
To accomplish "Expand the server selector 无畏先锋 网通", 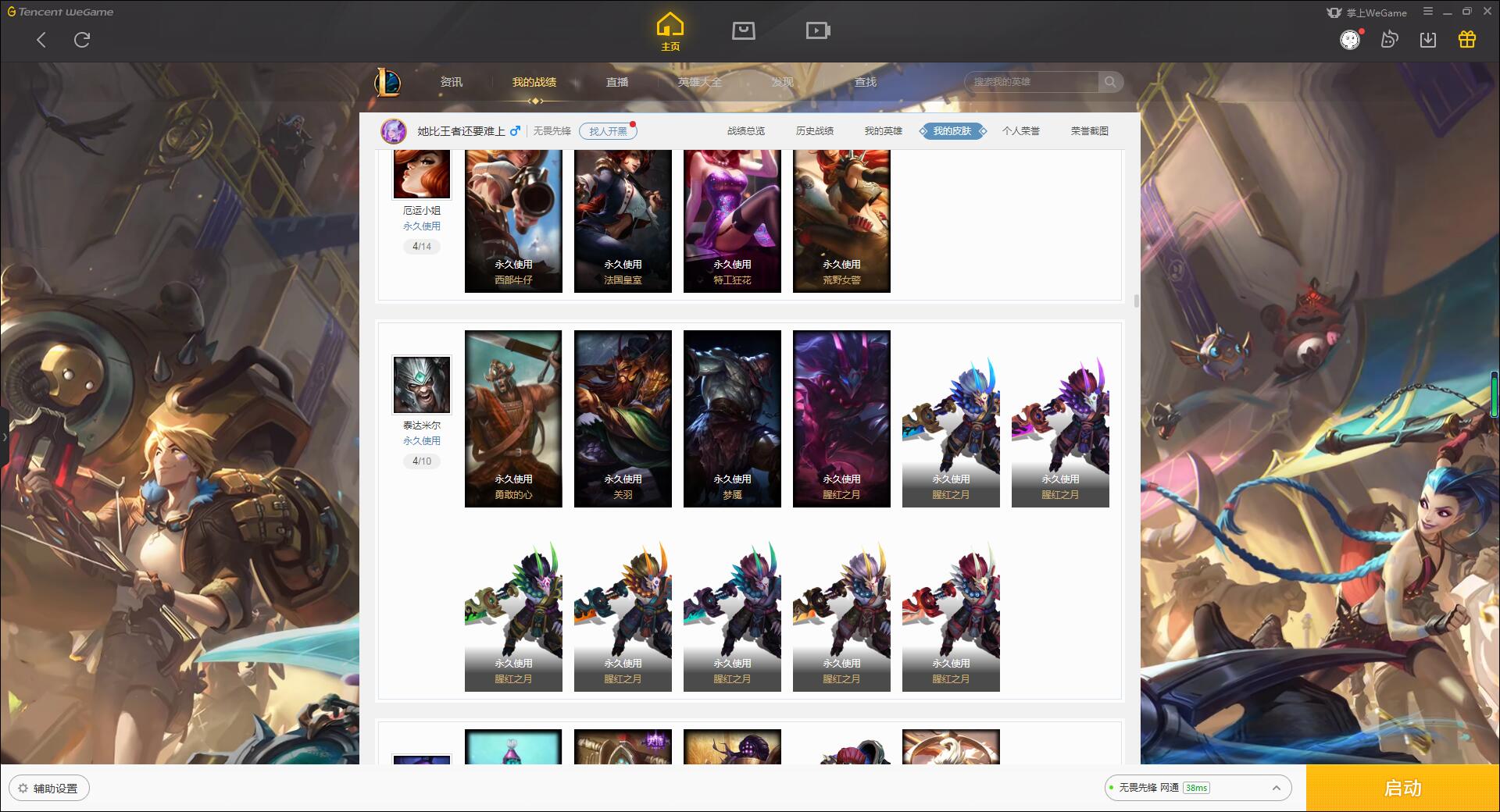I will coord(1197,788).
